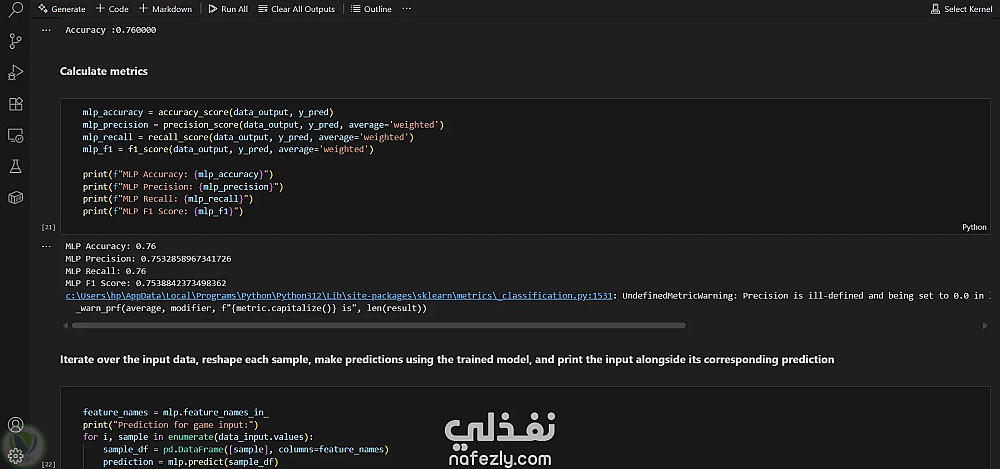The width and height of the screenshot is (1000, 469).
Task: Open Remote Explorer view
Action: [x=15, y=135]
